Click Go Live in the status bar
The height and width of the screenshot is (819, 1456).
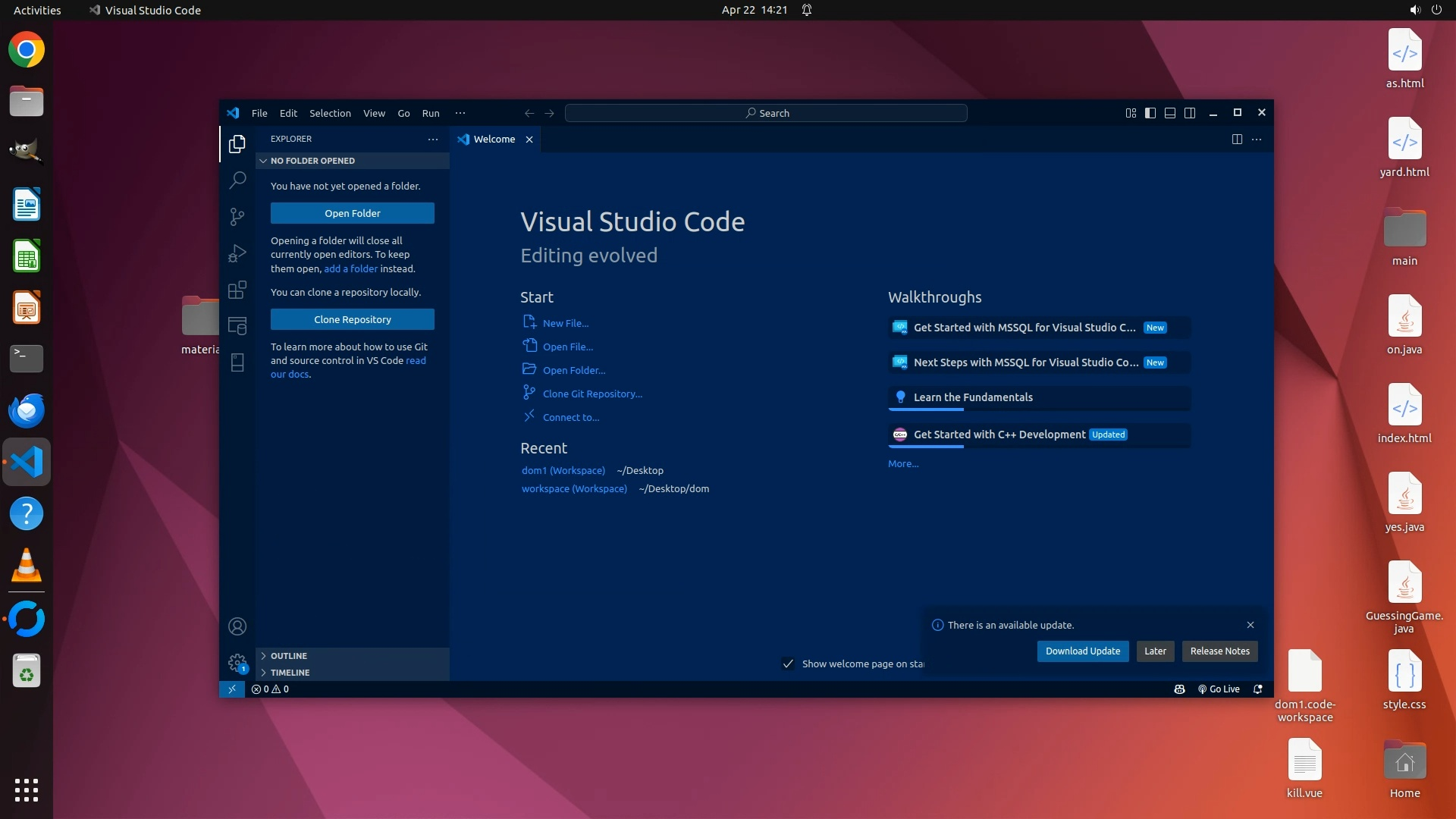1219,689
